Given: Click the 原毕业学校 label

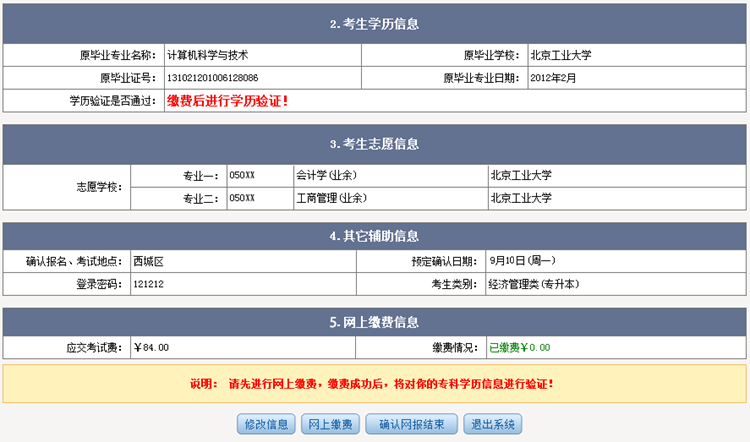Looking at the screenshot, I should 492,55.
